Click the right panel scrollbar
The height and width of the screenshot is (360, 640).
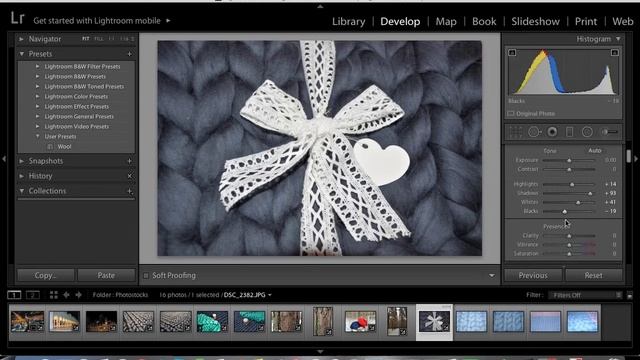pos(629,156)
